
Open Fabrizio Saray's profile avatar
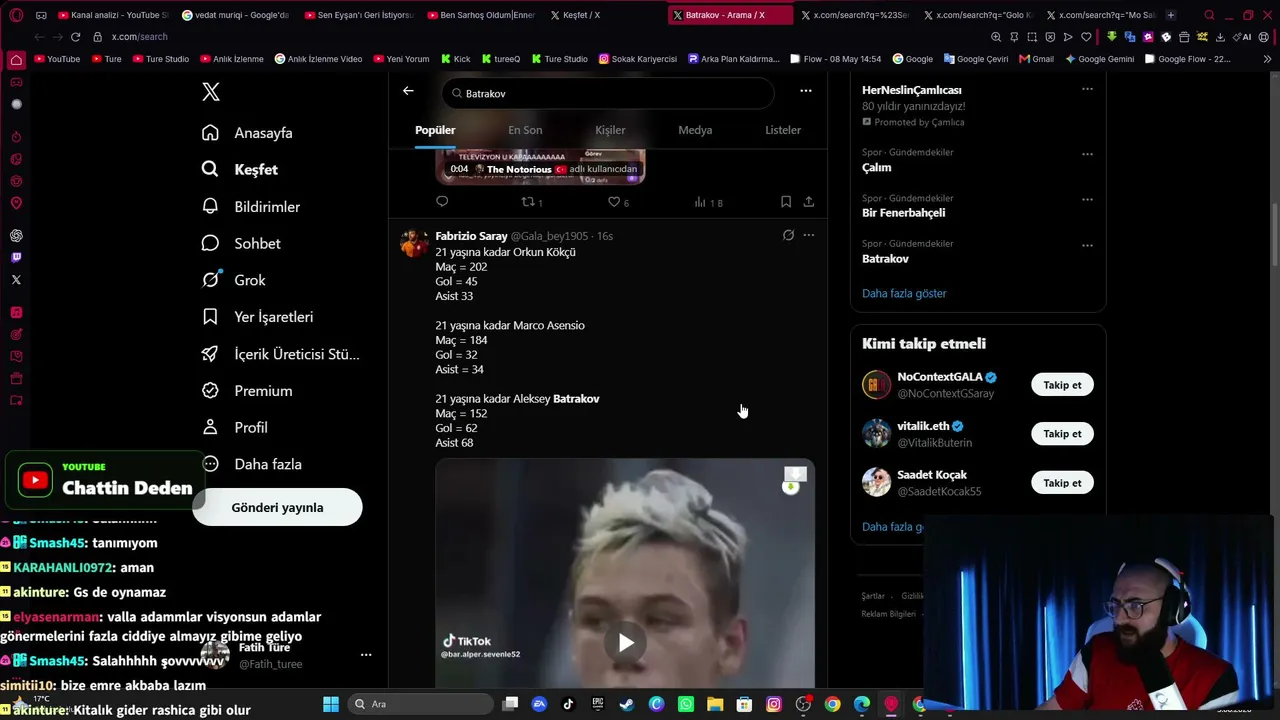tap(414, 243)
